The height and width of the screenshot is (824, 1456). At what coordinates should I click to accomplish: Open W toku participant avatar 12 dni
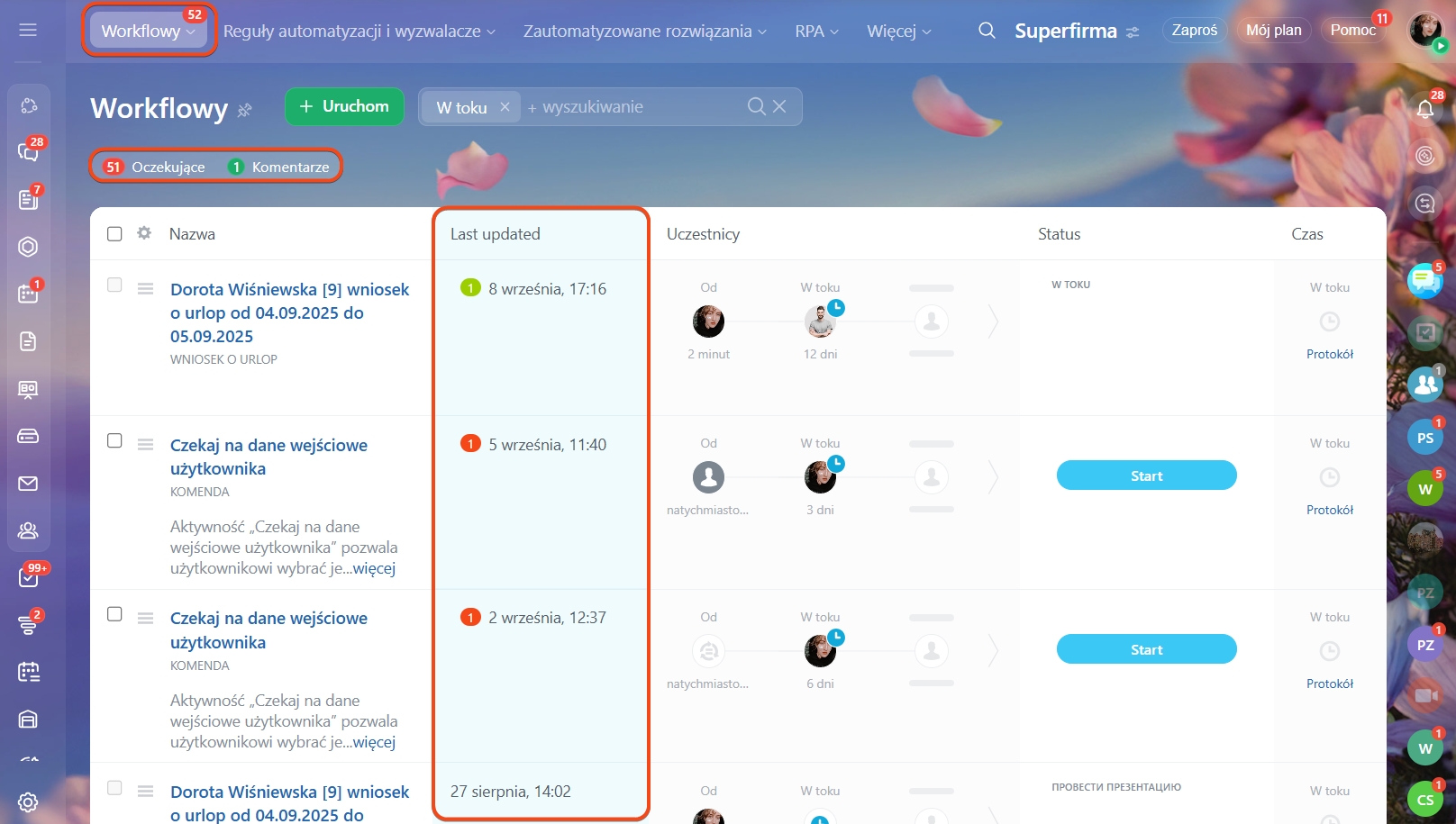pos(820,321)
